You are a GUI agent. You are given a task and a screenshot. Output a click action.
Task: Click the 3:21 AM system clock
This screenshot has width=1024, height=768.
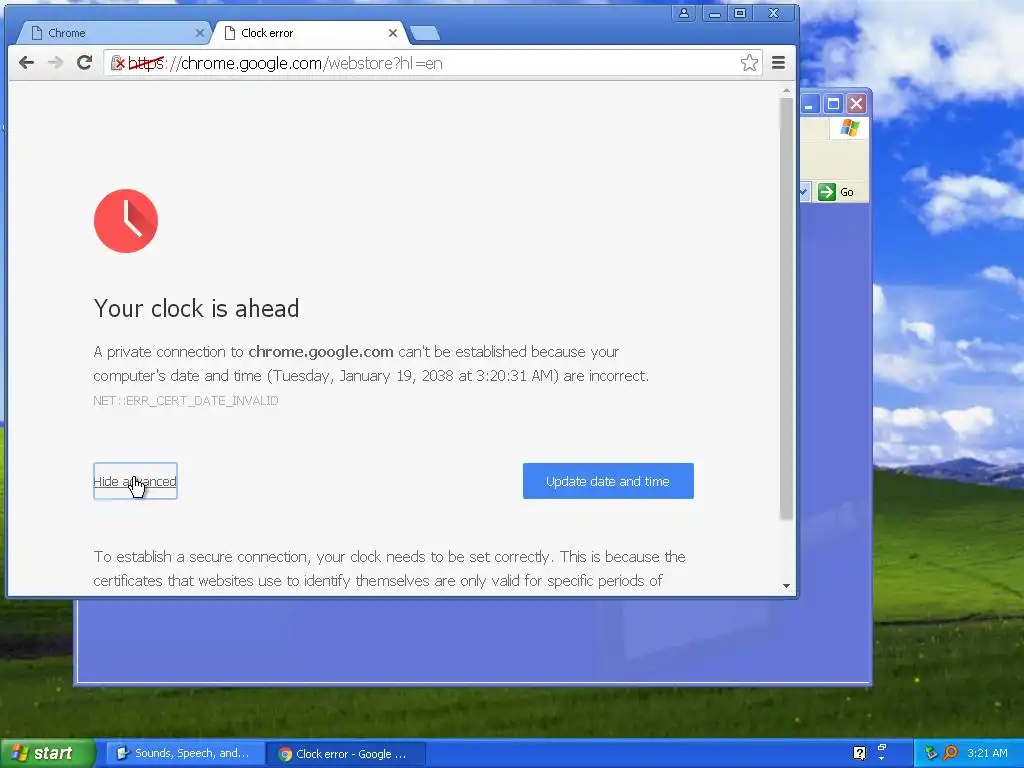(987, 753)
